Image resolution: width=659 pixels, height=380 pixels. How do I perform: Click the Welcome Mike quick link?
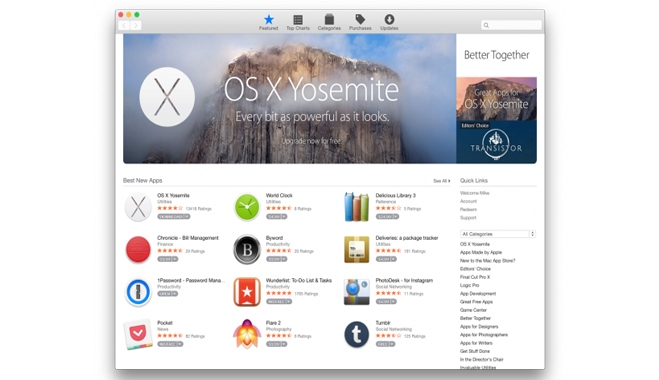(474, 193)
